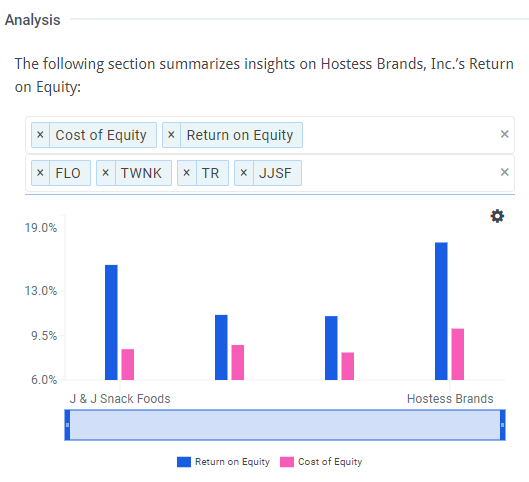Click the left handle of range slider
The height and width of the screenshot is (482, 529).
[67, 425]
